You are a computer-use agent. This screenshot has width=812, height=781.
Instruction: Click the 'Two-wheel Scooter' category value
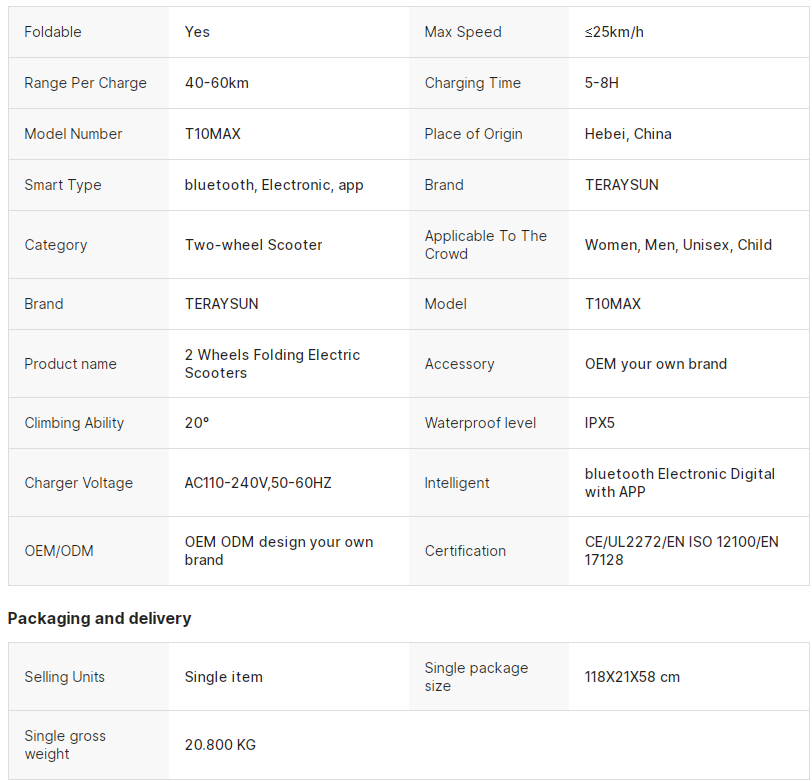click(253, 245)
